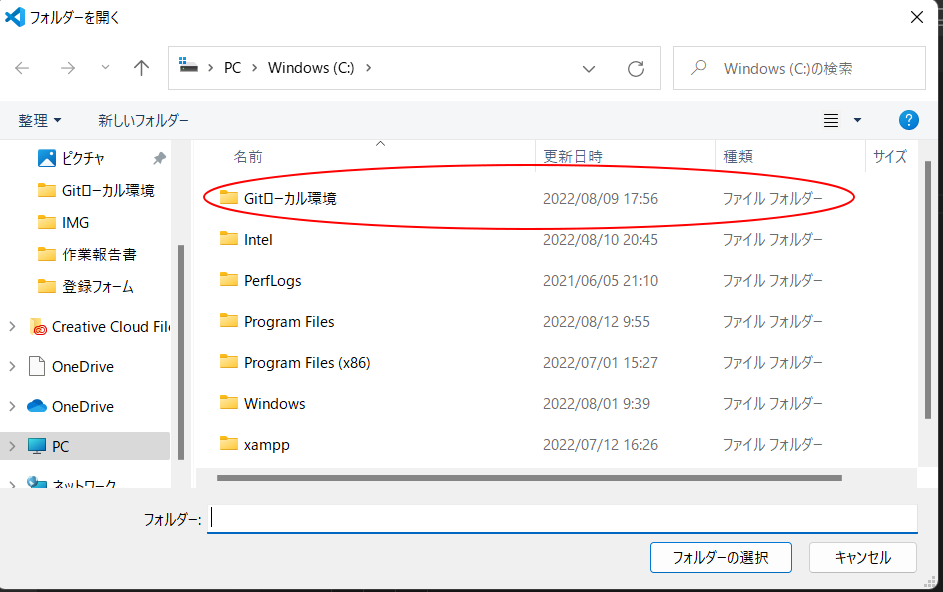Click the フォルダー name input field

561,518
